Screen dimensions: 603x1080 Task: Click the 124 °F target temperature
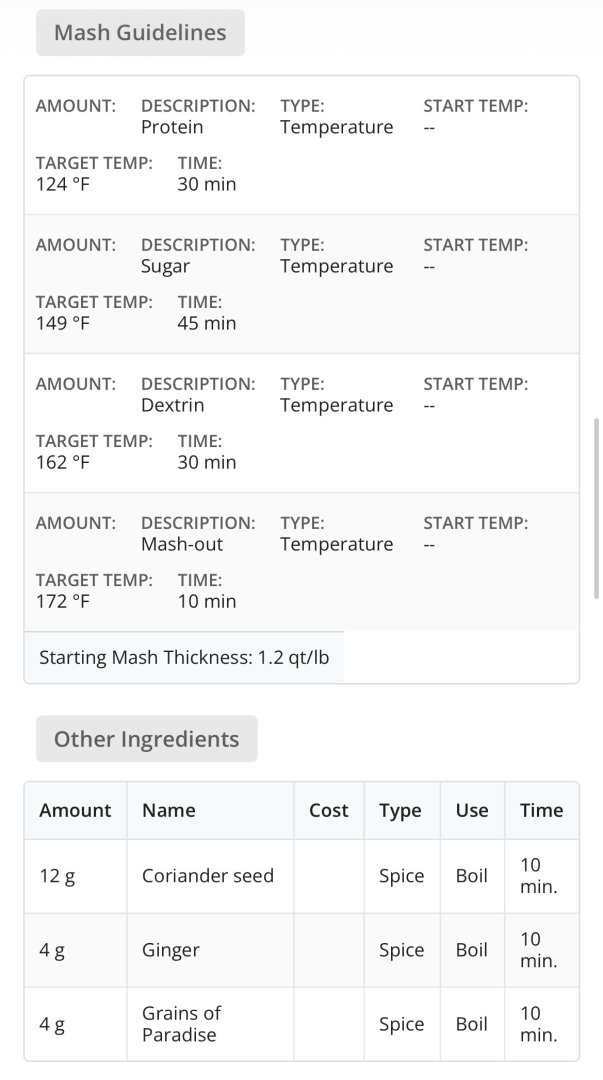click(63, 184)
